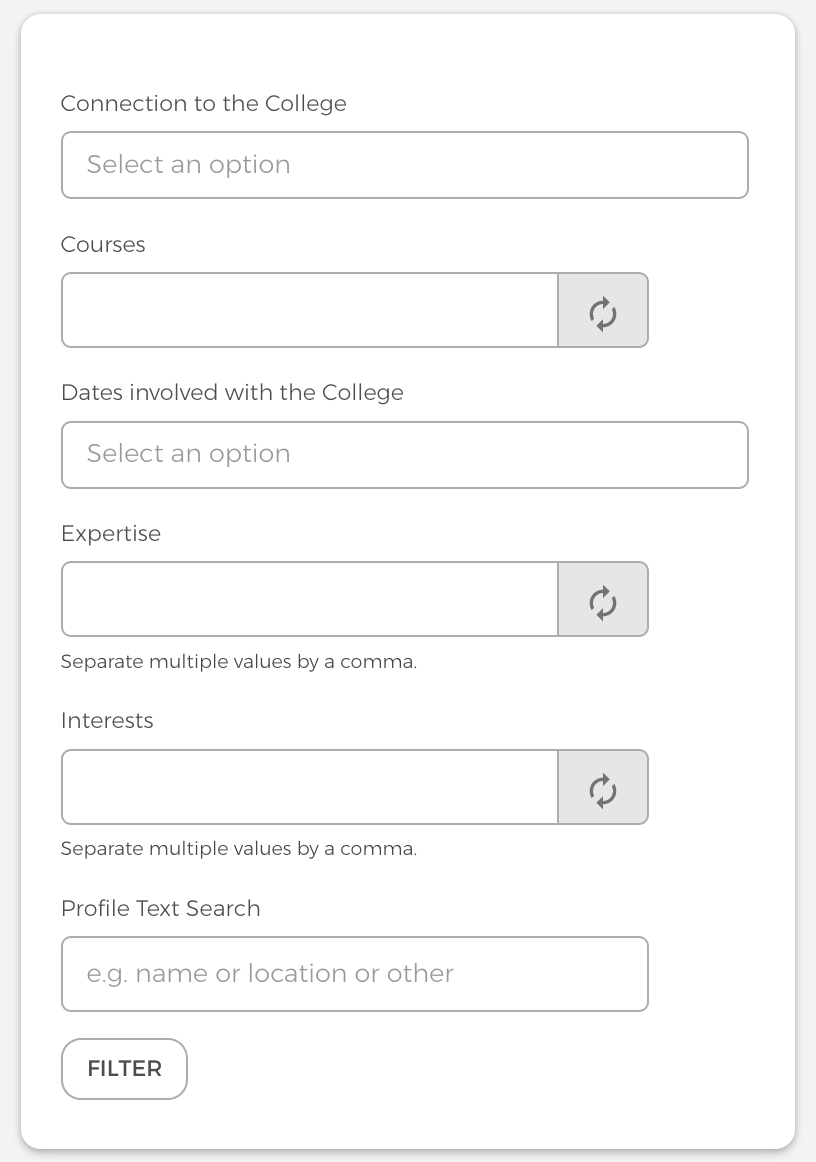Reset the Courses field with refresh icon
Image resolution: width=816 pixels, height=1162 pixels.
[x=603, y=311]
